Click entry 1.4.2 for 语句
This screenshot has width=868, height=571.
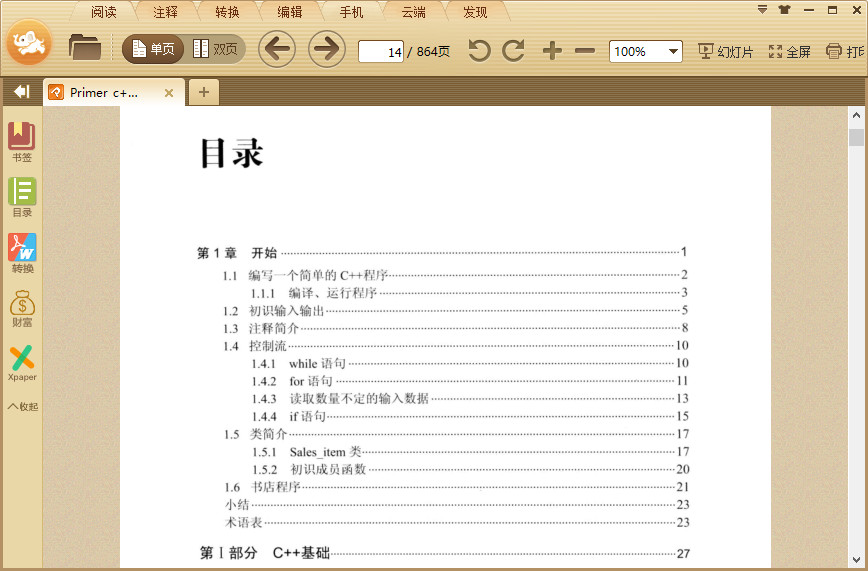(x=469, y=382)
